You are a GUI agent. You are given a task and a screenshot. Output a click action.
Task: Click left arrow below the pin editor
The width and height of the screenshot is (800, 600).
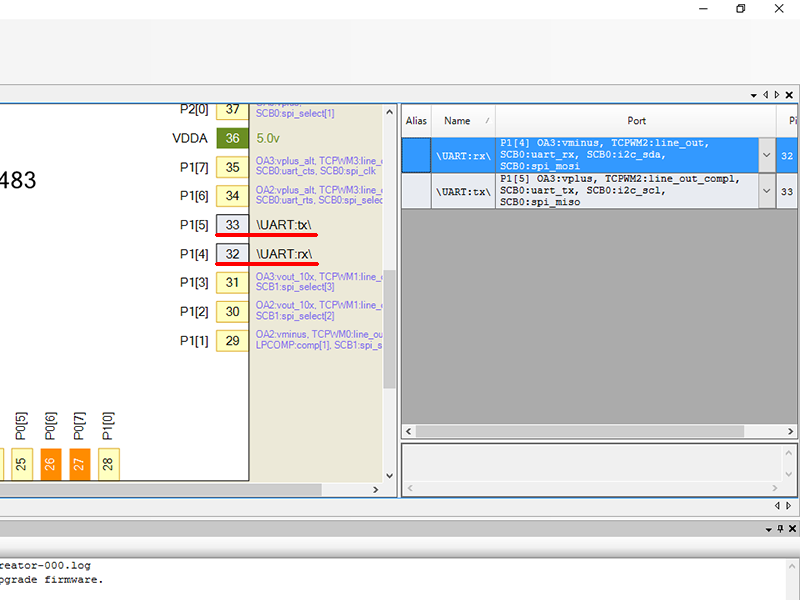[777, 506]
